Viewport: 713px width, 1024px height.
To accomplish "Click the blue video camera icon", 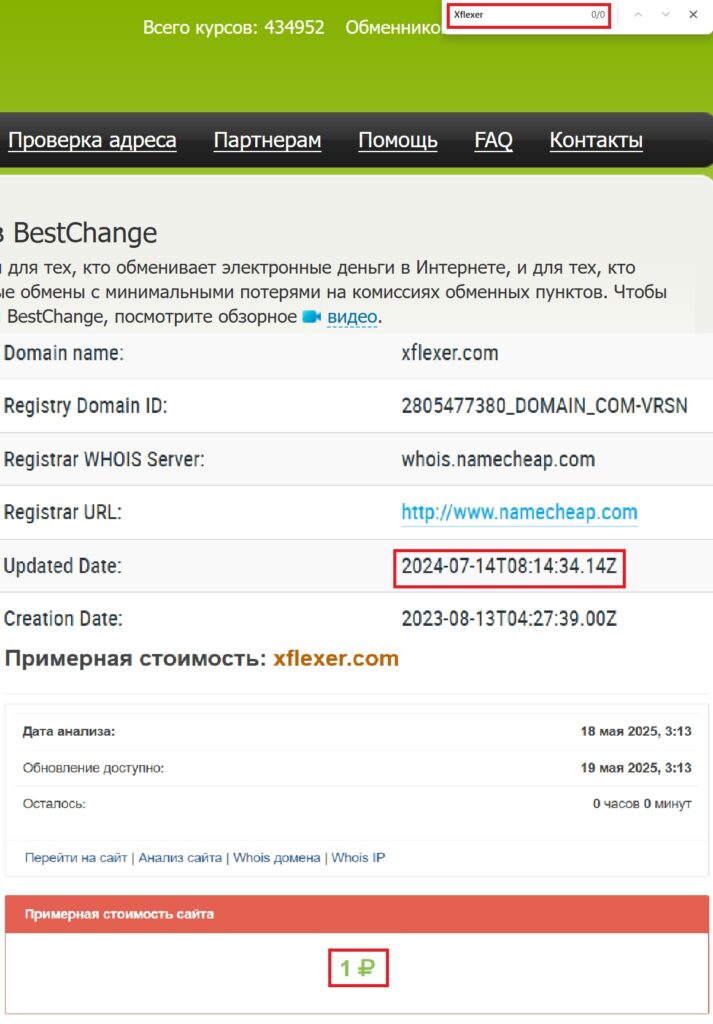I will 311,317.
